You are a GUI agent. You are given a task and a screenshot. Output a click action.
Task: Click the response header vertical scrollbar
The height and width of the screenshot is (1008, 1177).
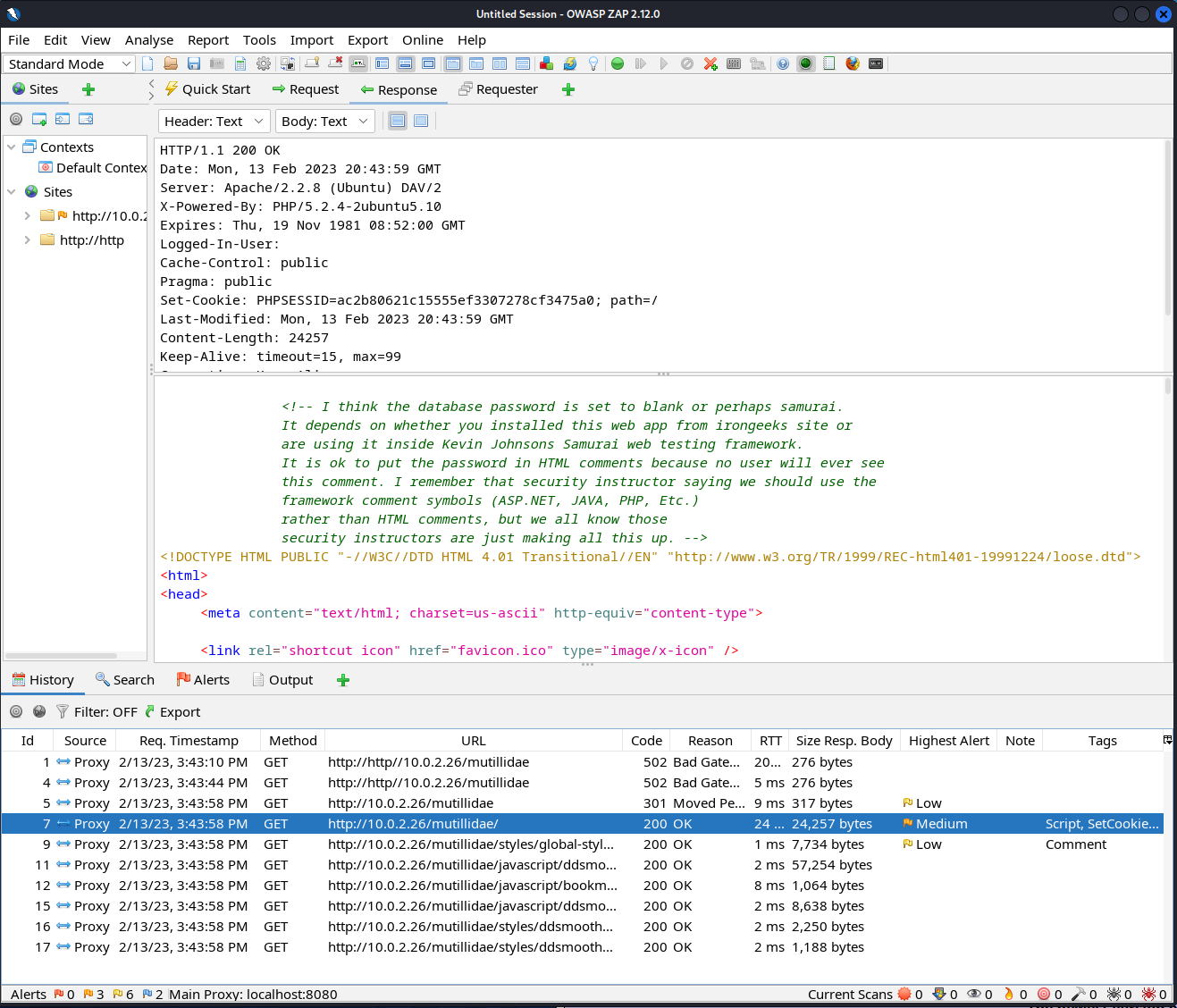[x=1168, y=228]
